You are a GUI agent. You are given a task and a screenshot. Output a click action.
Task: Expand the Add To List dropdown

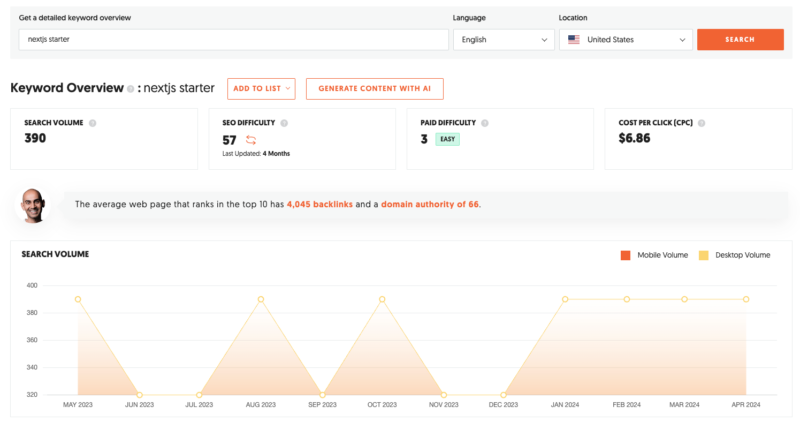pyautogui.click(x=261, y=89)
